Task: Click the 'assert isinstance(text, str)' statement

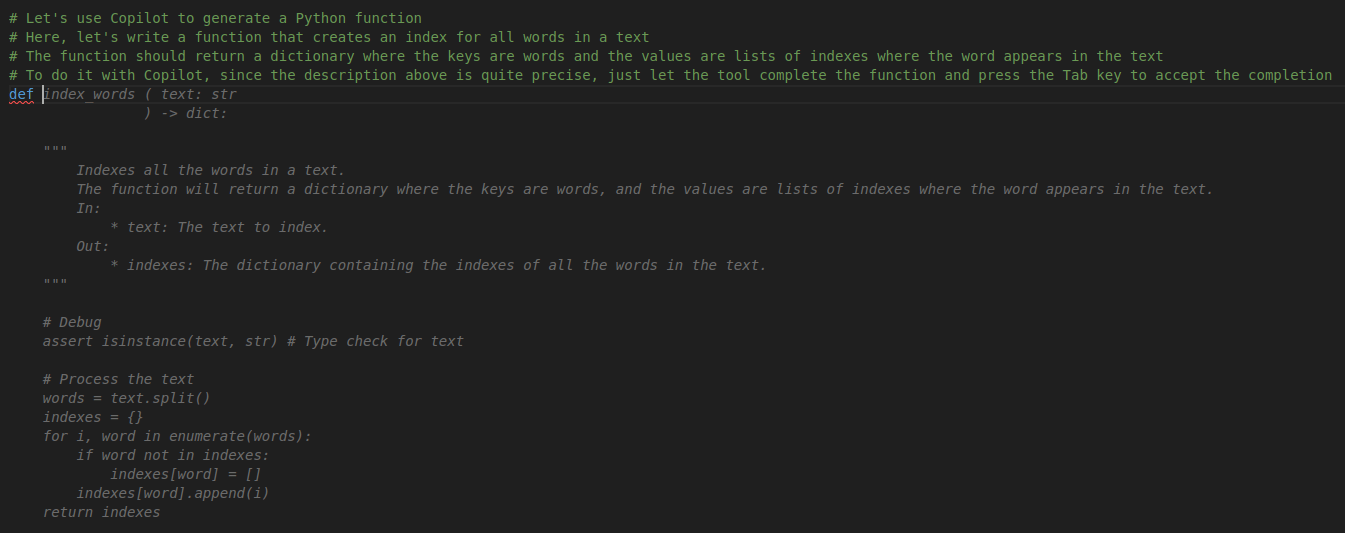Action: [160, 341]
